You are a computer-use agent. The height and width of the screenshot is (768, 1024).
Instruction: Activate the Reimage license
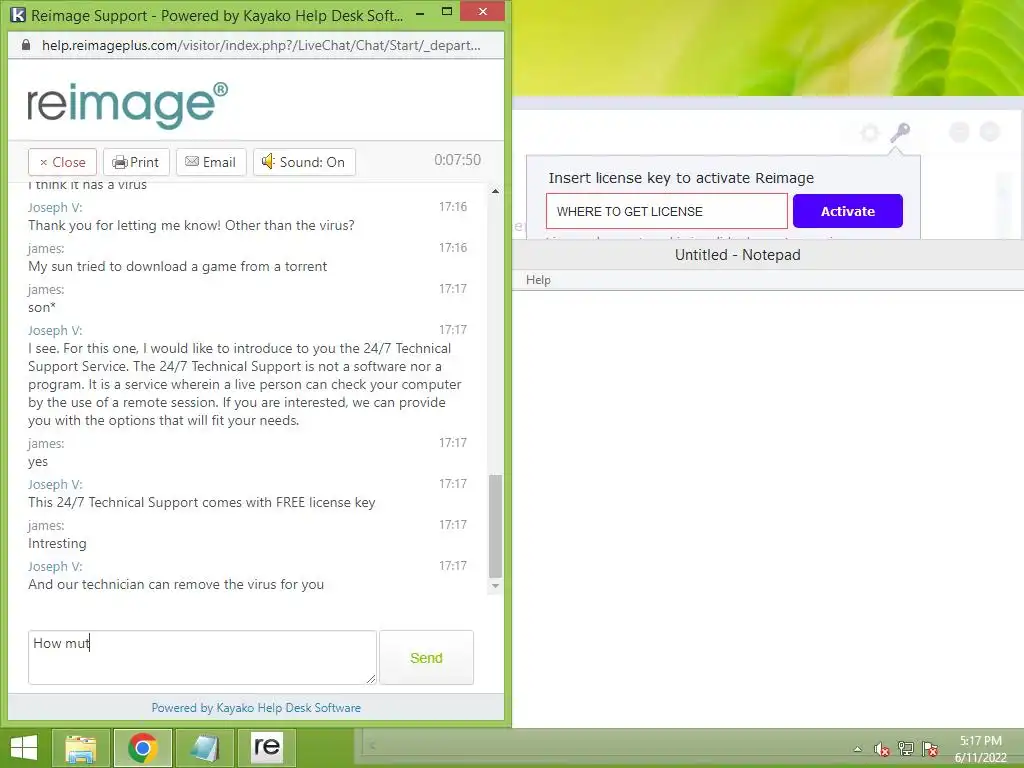[848, 211]
